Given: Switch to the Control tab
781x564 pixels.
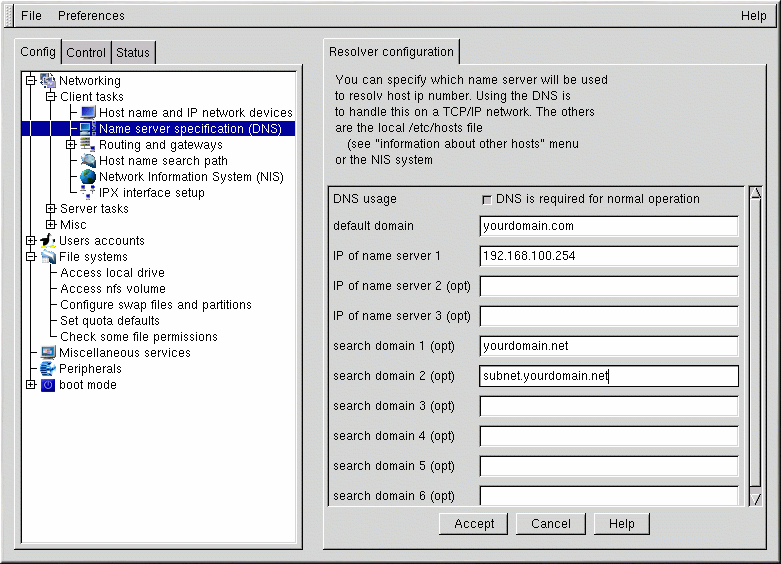Looking at the screenshot, I should click(86, 53).
